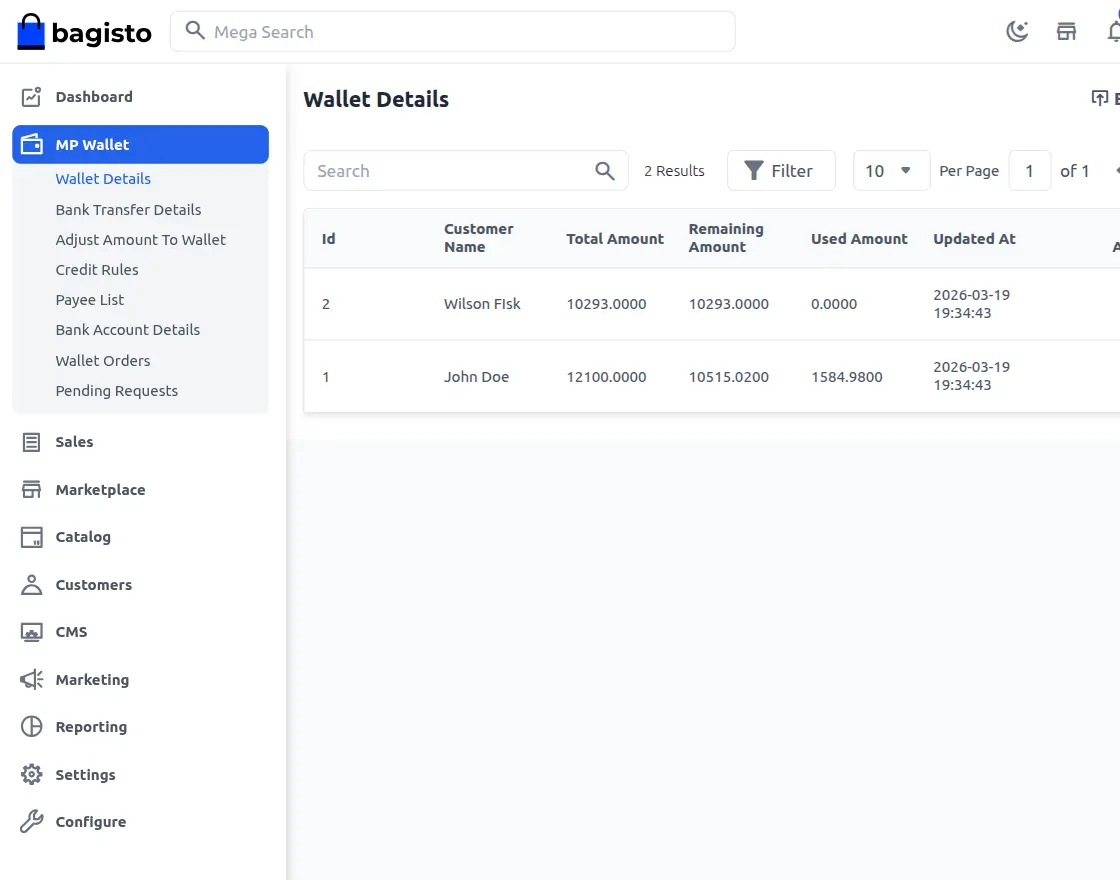Click the Customers sidebar icon
Viewport: 1120px width, 880px height.
click(31, 584)
